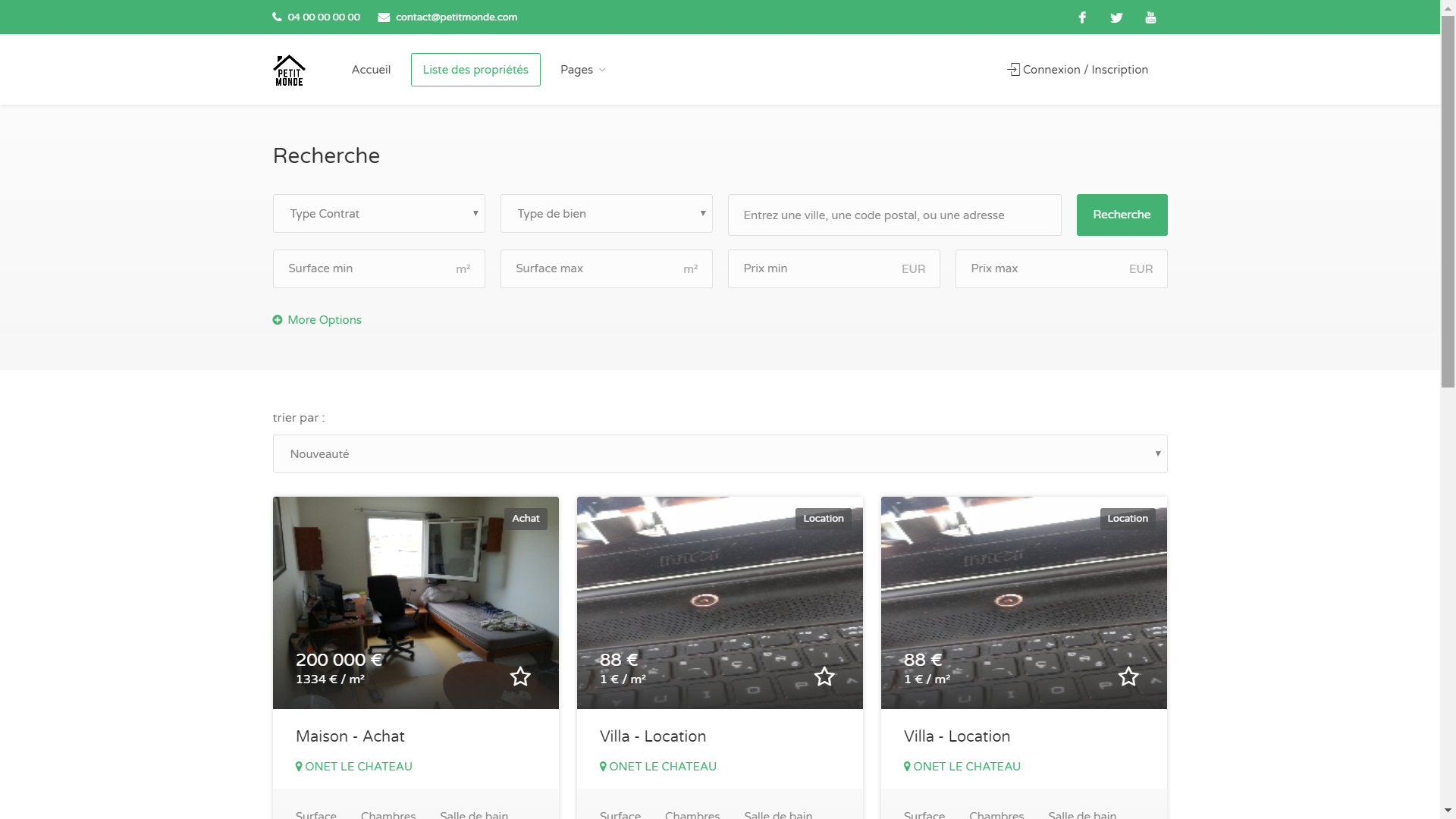
Task: Open the Type Contrat dropdown
Action: (x=379, y=214)
